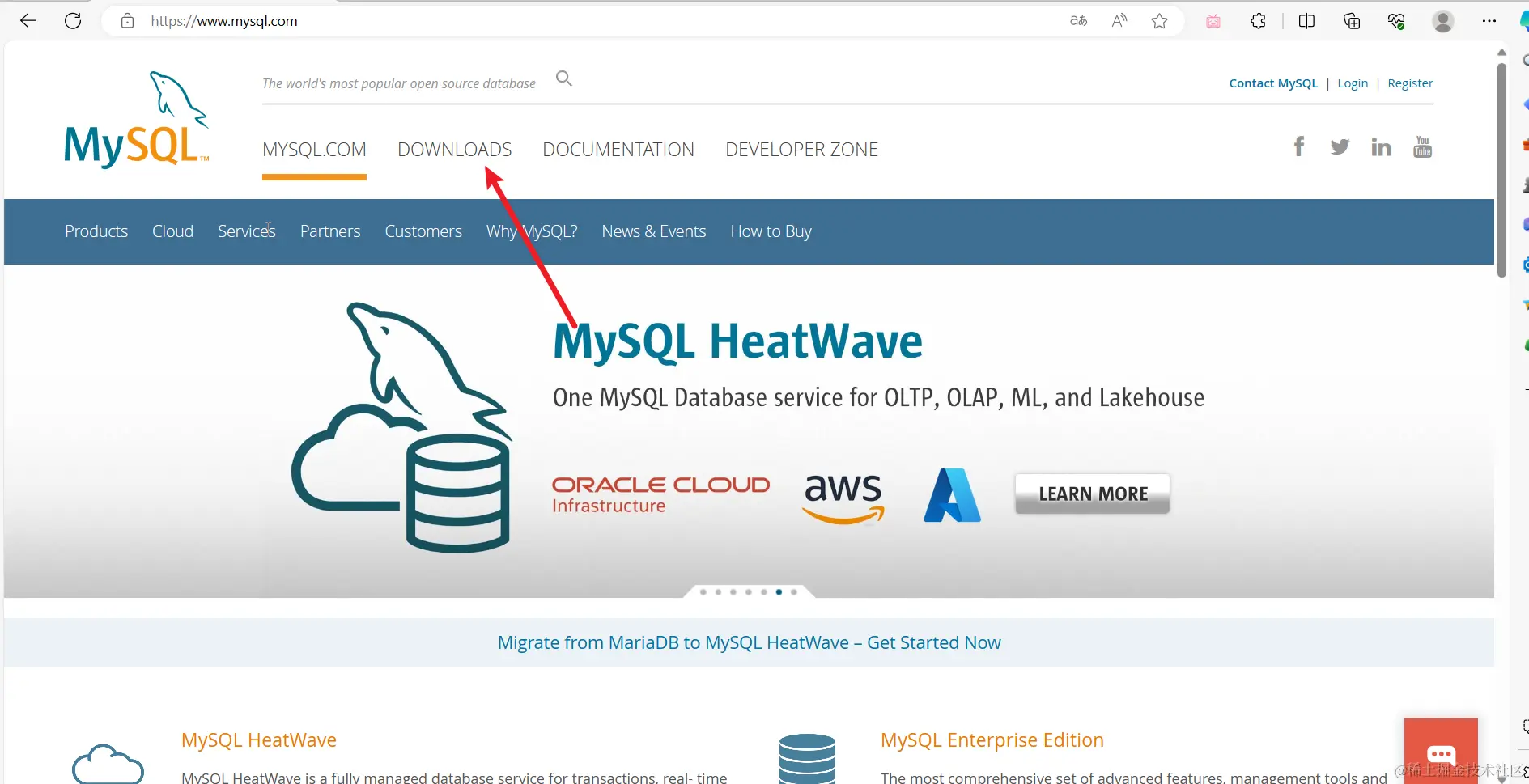Open MySQL Facebook page icon

click(1299, 146)
